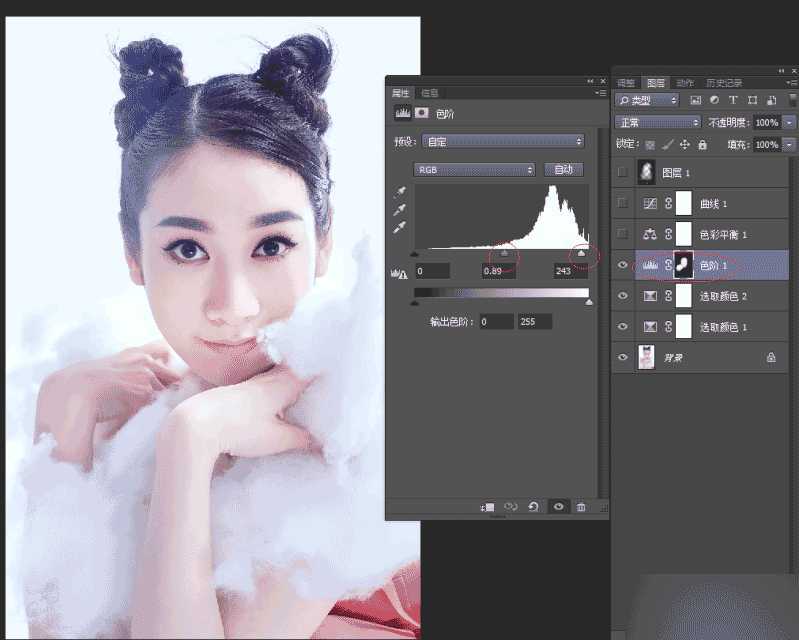Select the gray point eyedropper in Levels
Image resolution: width=799 pixels, height=640 pixels.
(x=400, y=209)
